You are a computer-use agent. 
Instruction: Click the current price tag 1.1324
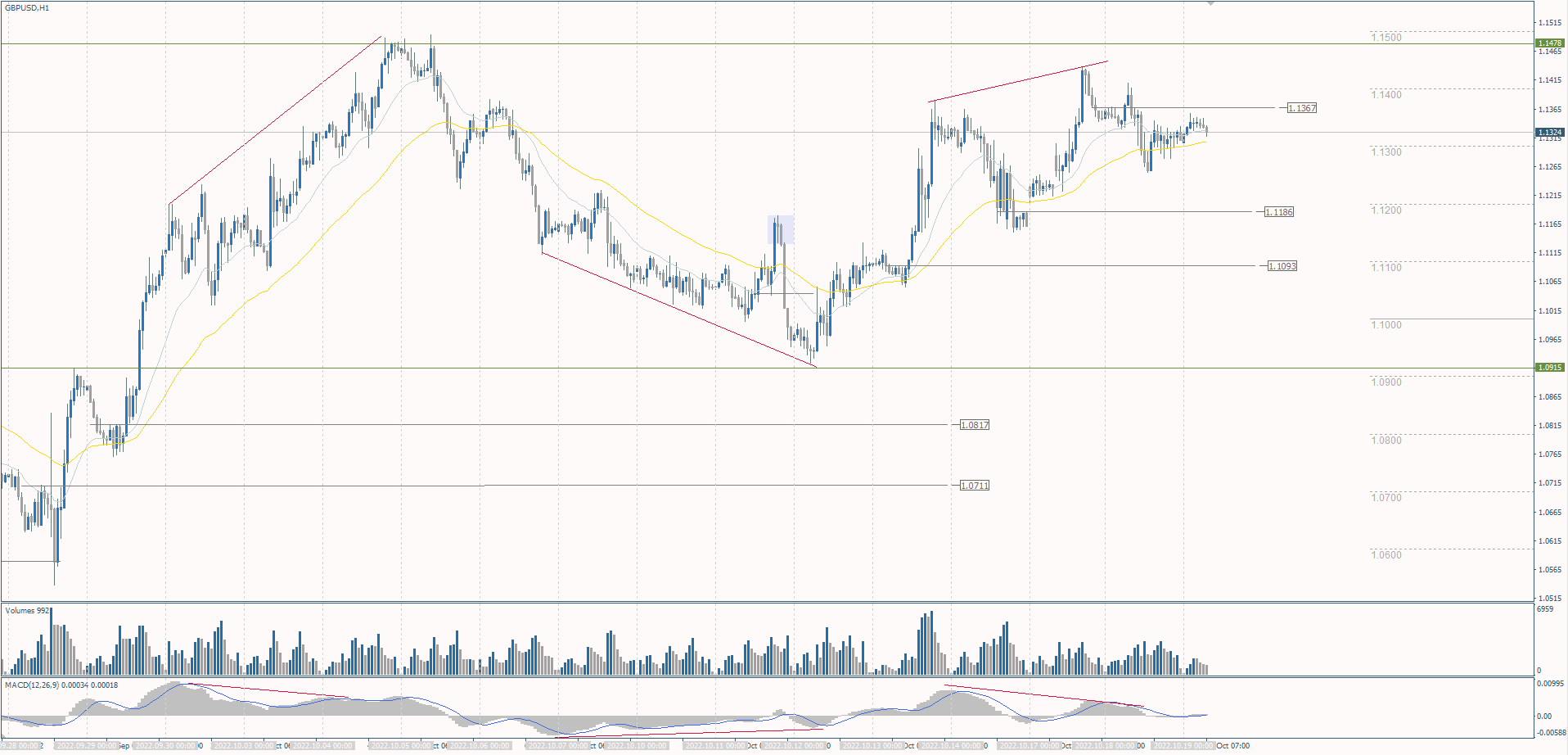(x=1550, y=132)
